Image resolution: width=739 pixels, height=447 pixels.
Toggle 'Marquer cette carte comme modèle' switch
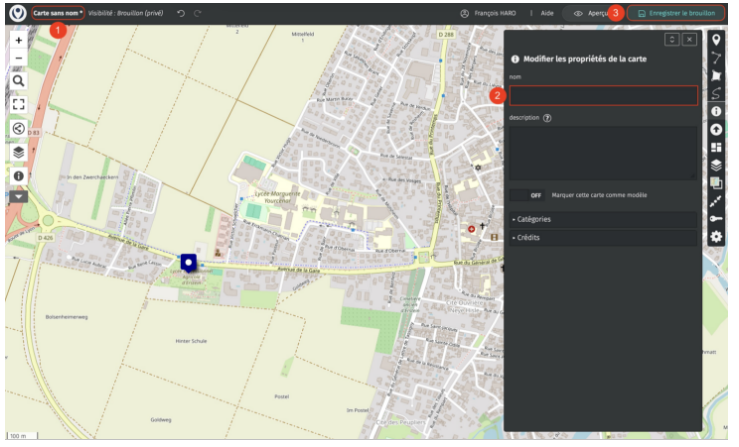click(x=528, y=195)
